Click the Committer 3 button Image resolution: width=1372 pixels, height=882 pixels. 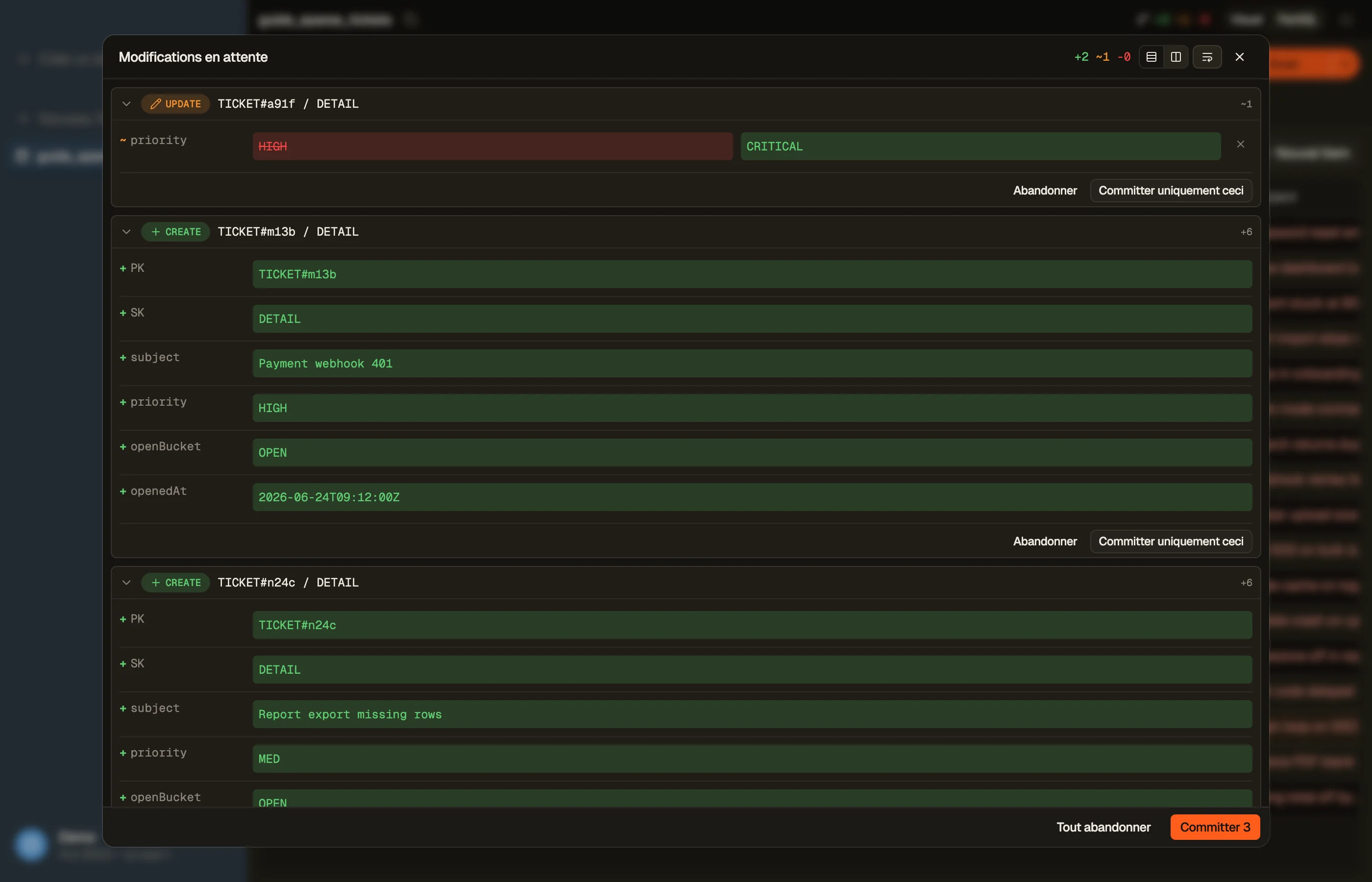pos(1215,827)
